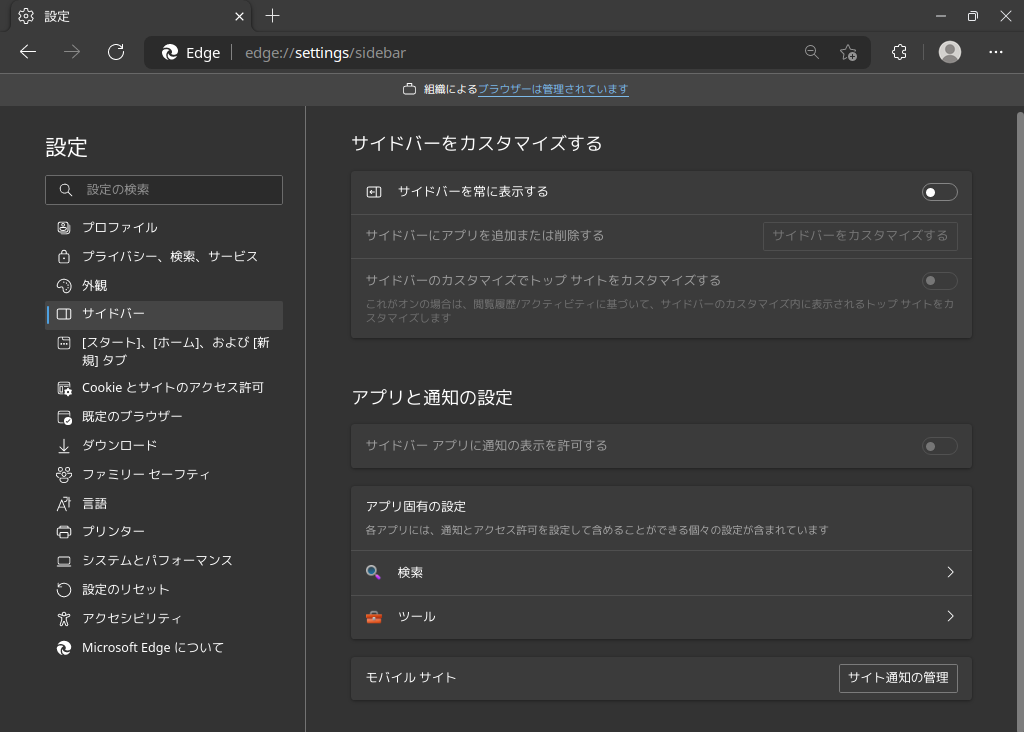
Task: Click the ダウンロード arrow icon
Action: click(x=64, y=446)
